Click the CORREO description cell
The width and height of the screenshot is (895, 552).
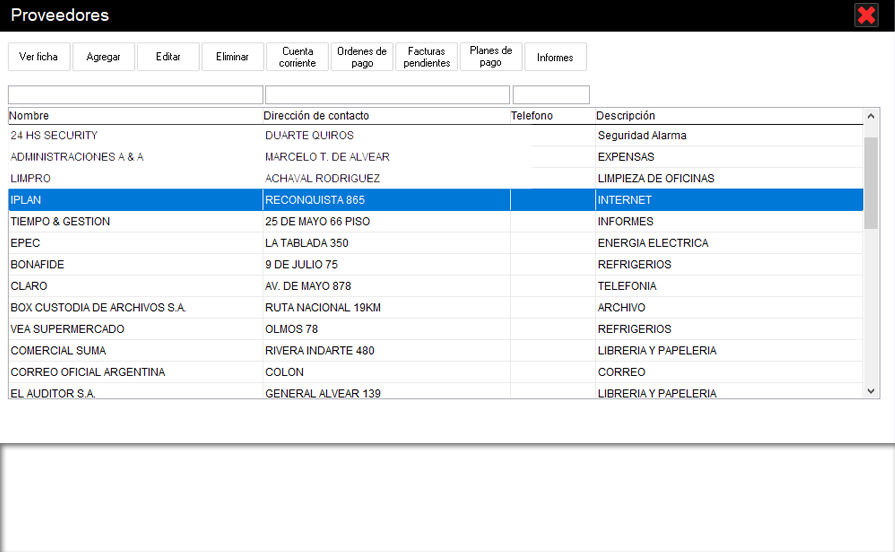tap(729, 372)
